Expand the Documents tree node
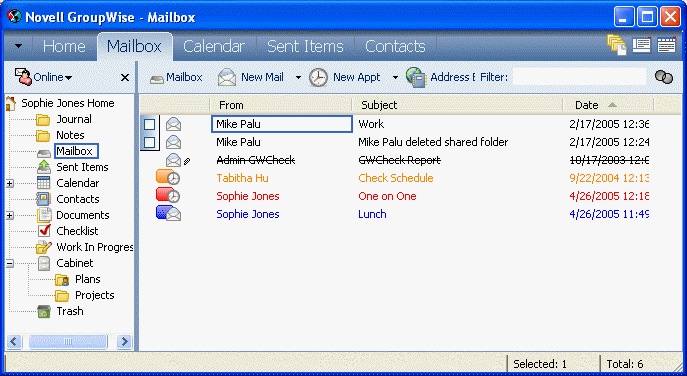 10,215
